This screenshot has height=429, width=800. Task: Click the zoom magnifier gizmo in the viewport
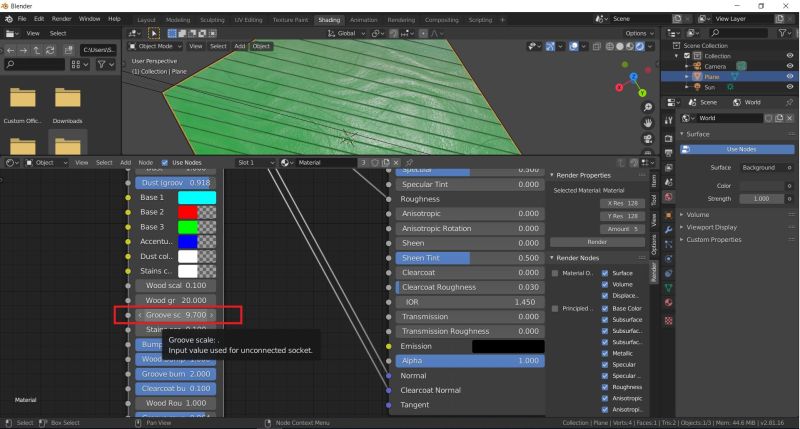click(647, 107)
